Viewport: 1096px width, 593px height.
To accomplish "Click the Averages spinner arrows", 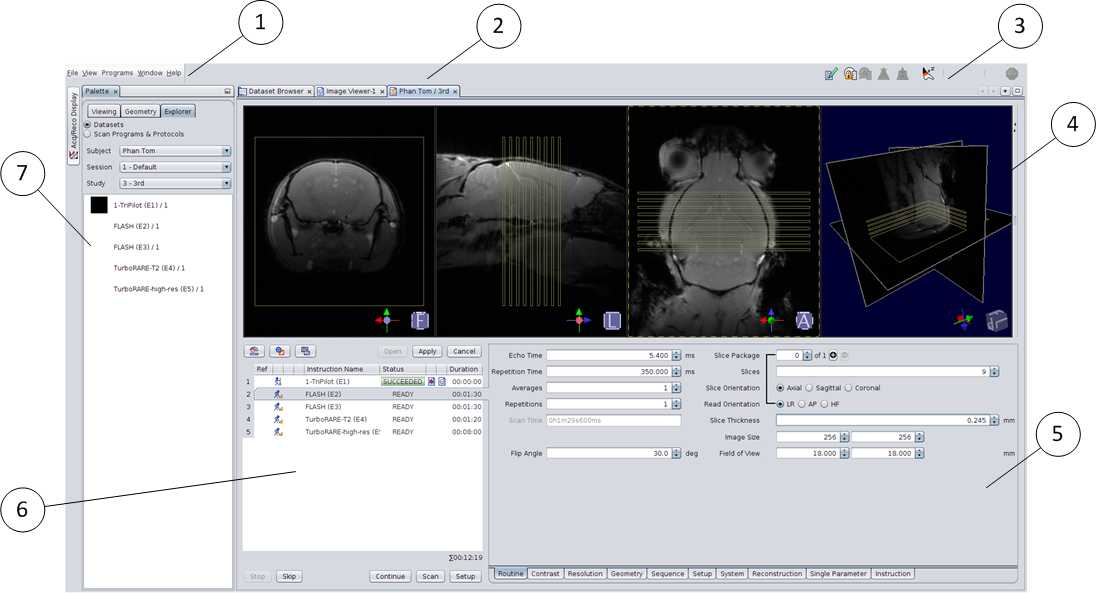I will 676,387.
